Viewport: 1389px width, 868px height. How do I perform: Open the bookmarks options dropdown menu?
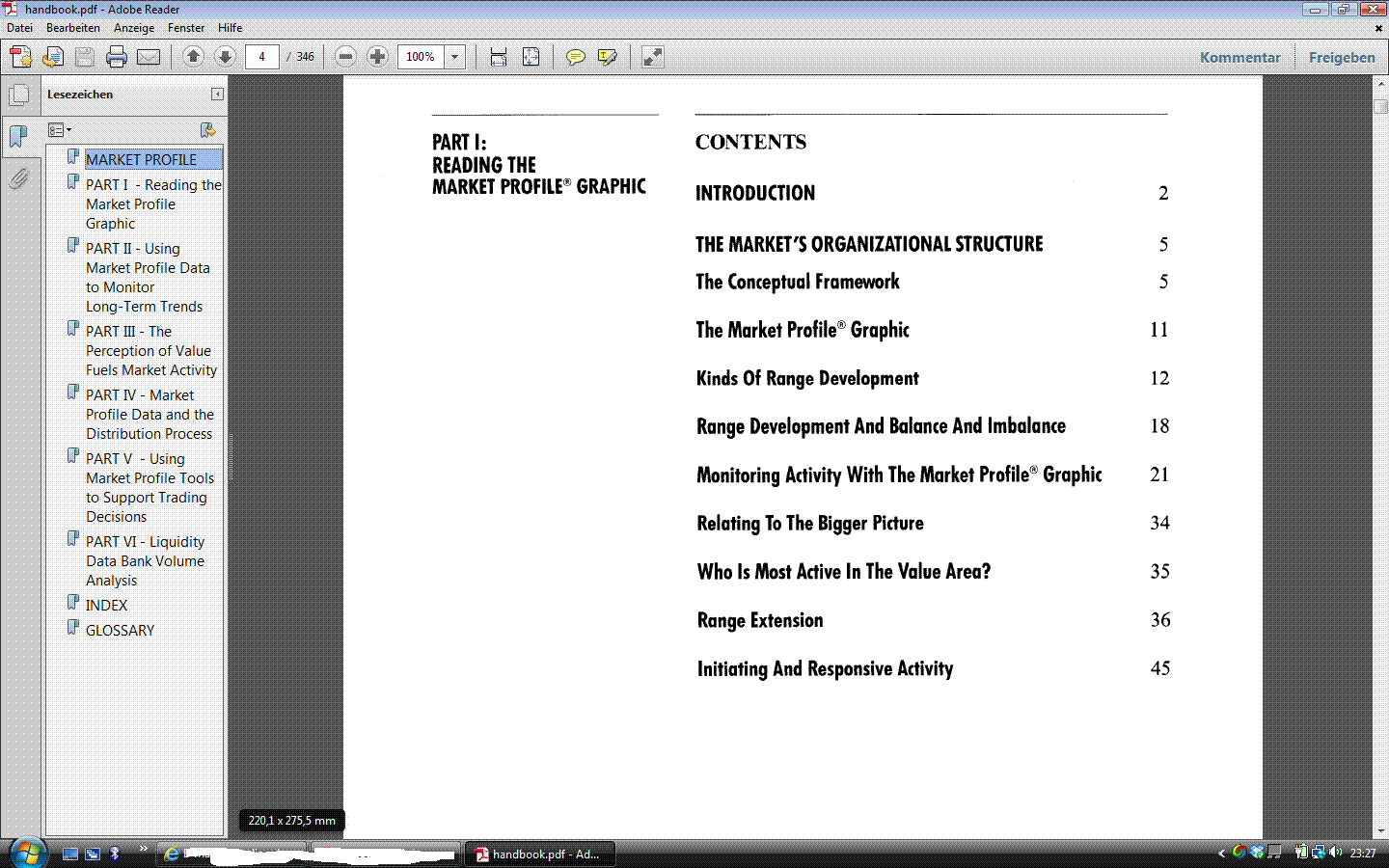pos(60,130)
